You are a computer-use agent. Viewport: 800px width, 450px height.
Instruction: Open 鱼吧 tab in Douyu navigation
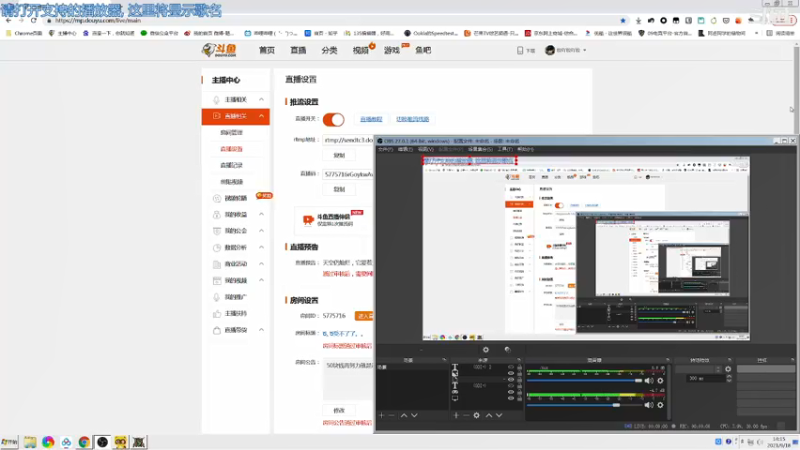pyautogui.click(x=422, y=50)
